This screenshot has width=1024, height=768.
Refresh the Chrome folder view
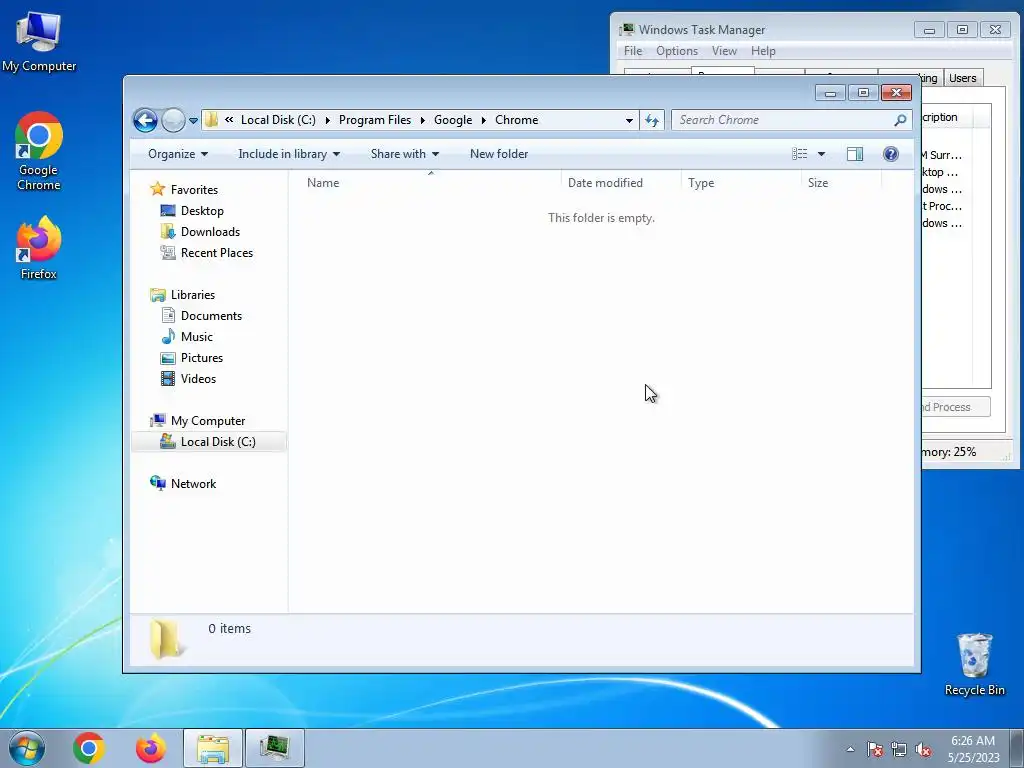652,120
